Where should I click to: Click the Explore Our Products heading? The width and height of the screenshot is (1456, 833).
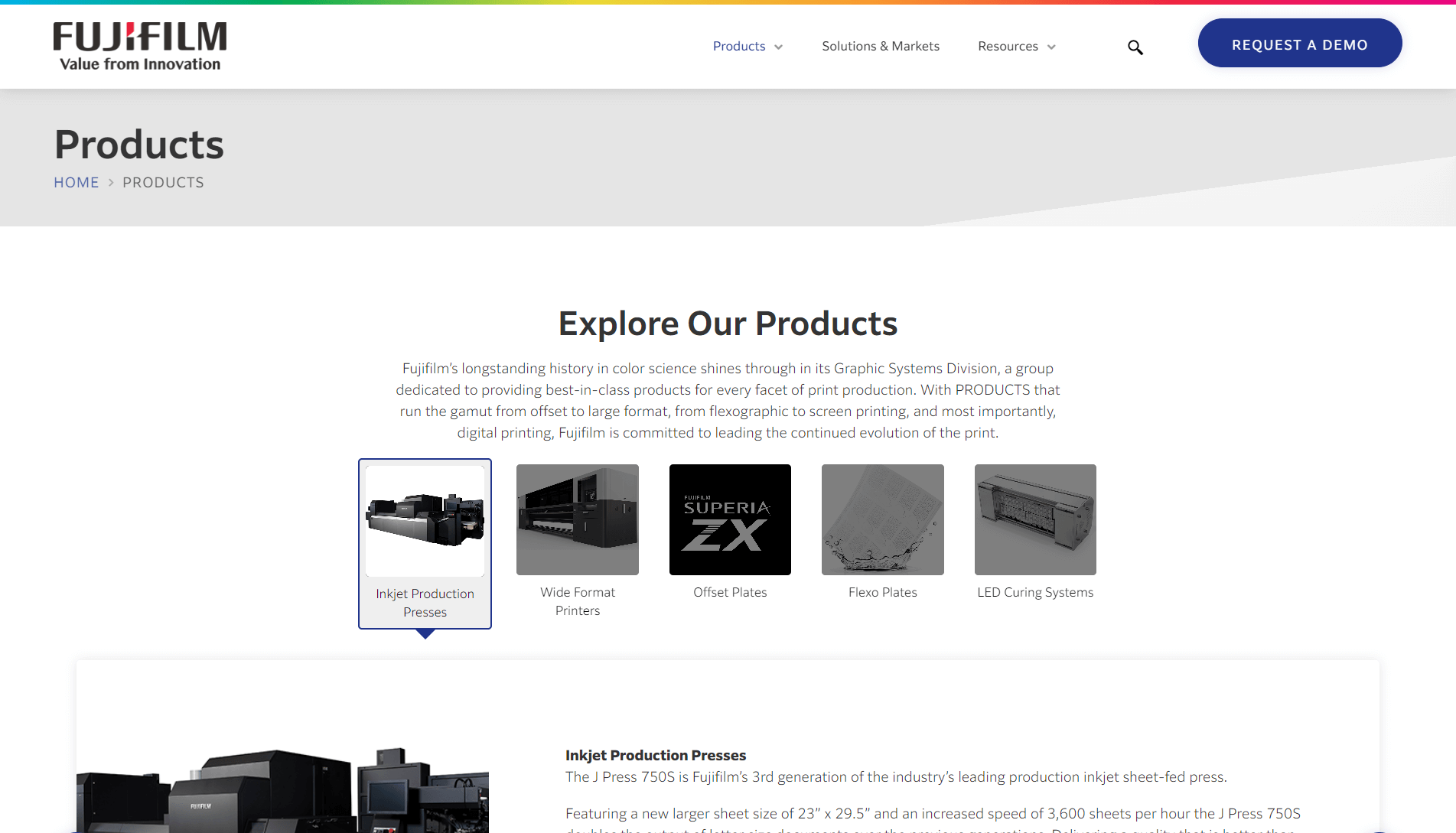coord(728,324)
